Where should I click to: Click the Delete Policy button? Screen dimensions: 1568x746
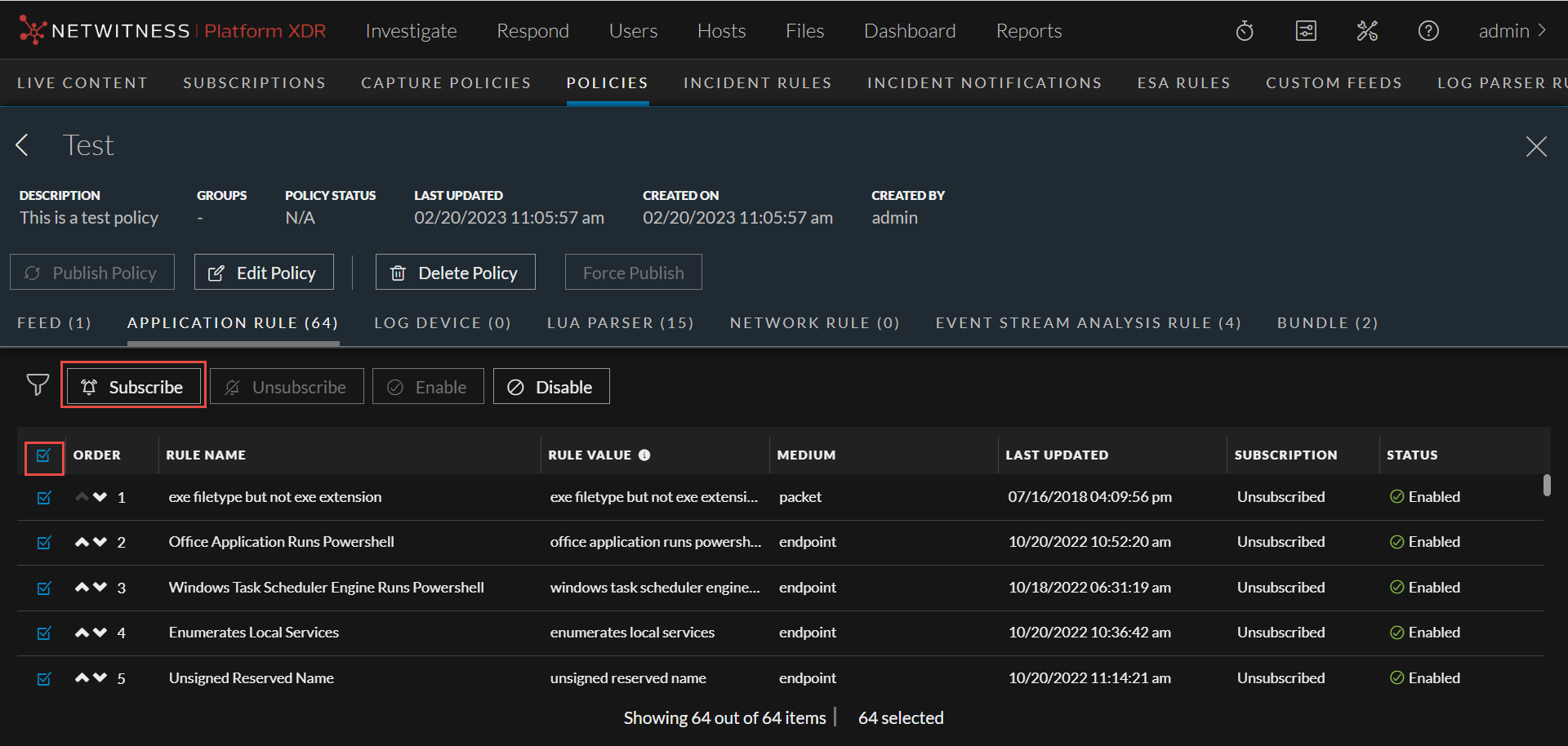455,273
